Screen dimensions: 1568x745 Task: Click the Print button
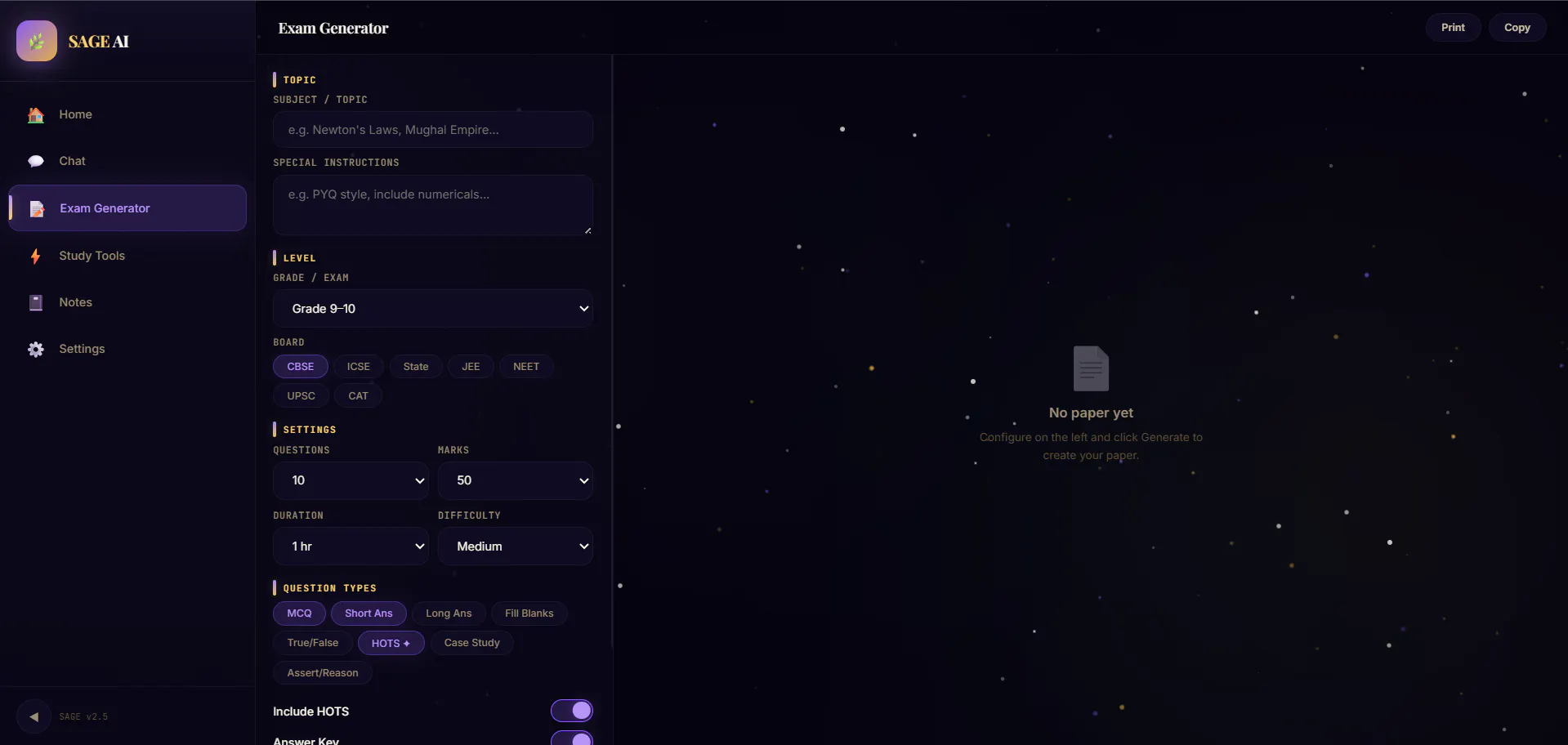[x=1453, y=28]
